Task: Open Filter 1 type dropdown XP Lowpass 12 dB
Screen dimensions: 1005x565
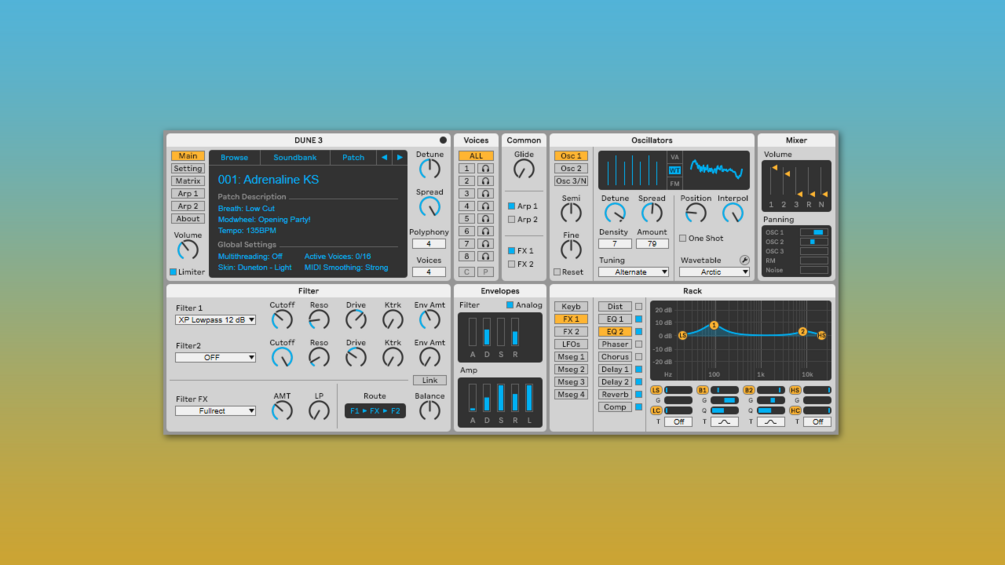Action: [x=215, y=320]
